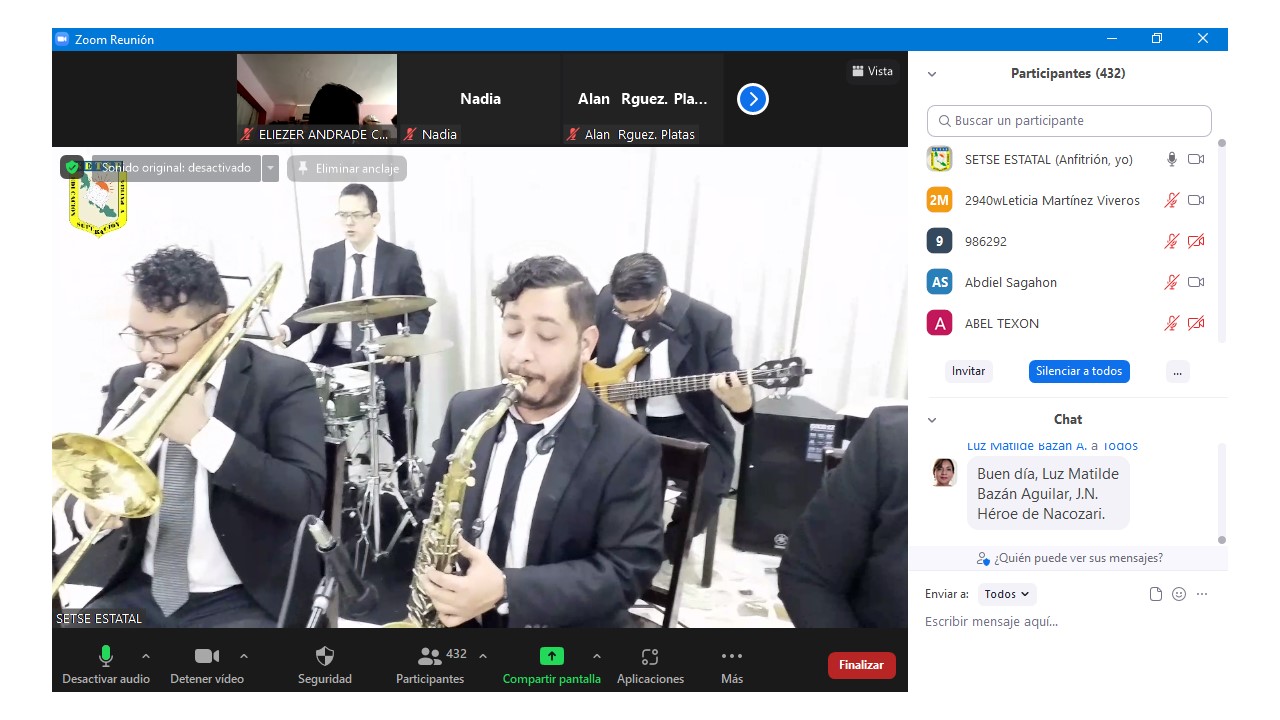Viewport: 1280px width, 720px height.
Task: Open the Seguridad shield icon
Action: click(x=324, y=657)
